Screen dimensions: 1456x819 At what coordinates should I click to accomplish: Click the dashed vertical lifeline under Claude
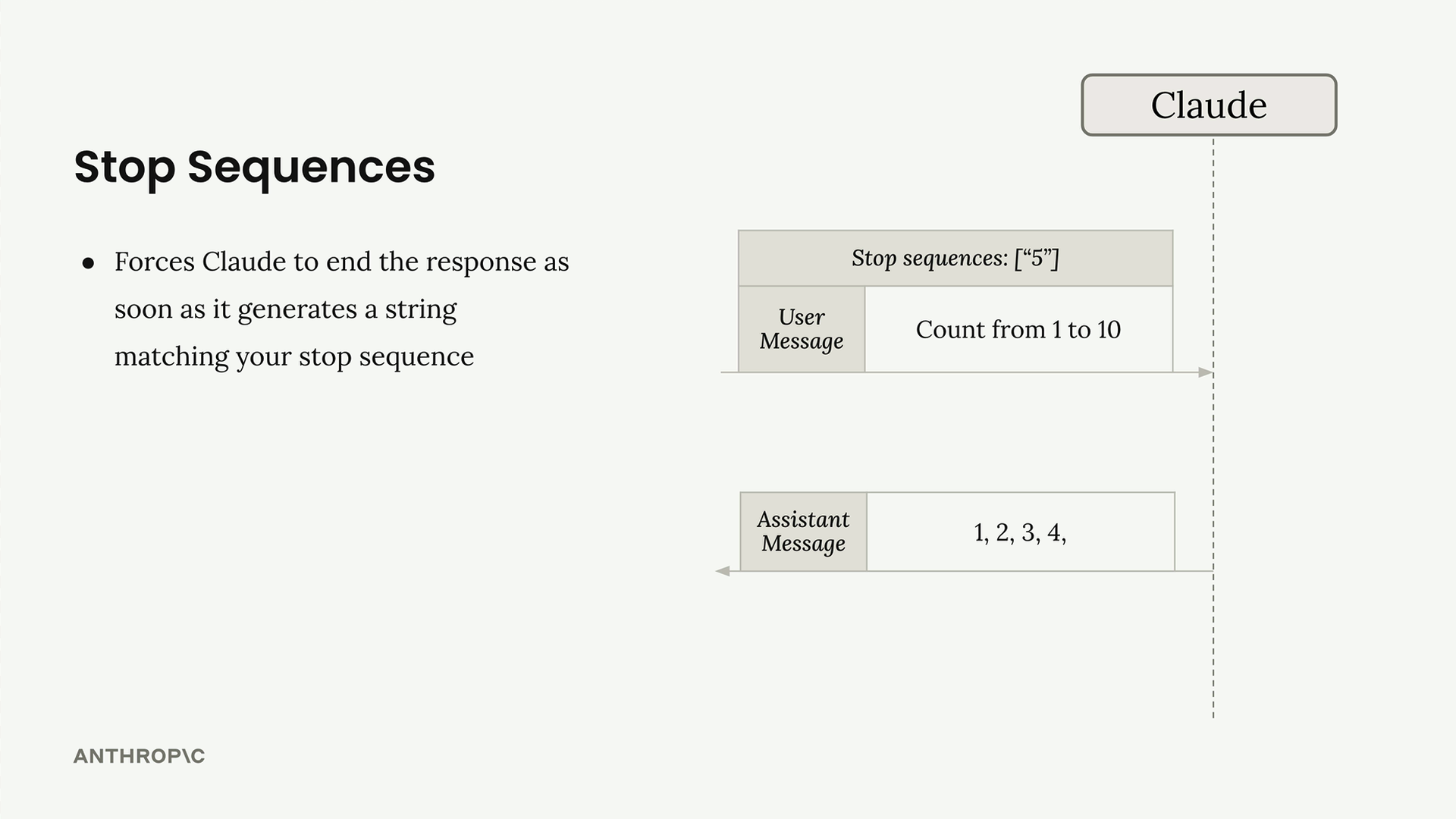pyautogui.click(x=1213, y=428)
